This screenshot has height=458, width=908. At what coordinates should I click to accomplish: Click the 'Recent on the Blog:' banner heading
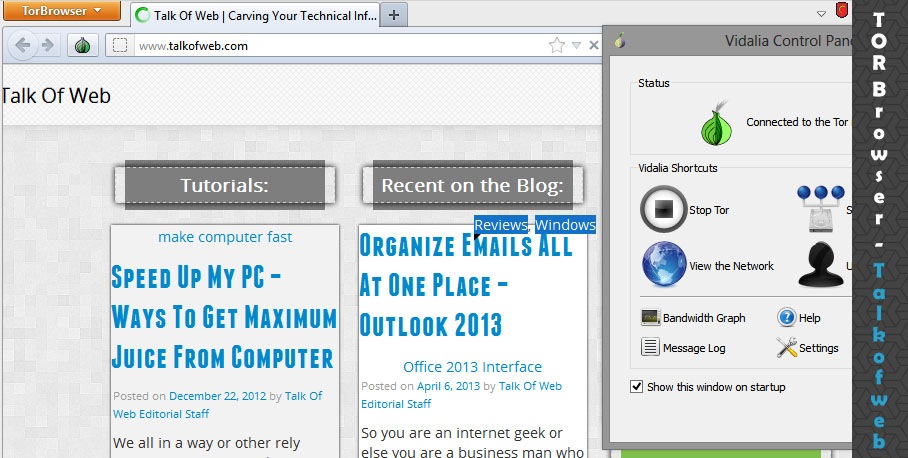[x=473, y=185]
